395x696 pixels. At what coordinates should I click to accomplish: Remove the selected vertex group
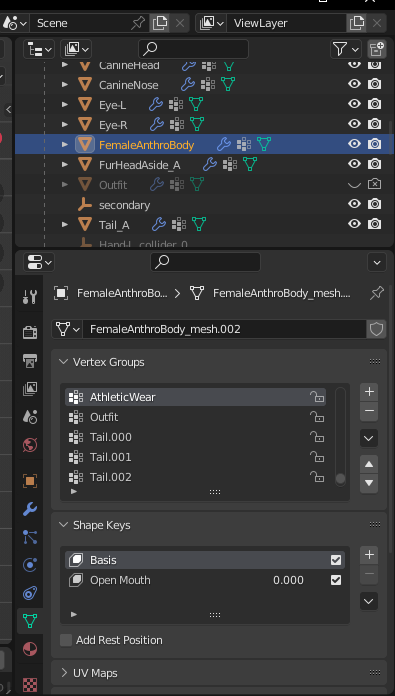click(369, 411)
